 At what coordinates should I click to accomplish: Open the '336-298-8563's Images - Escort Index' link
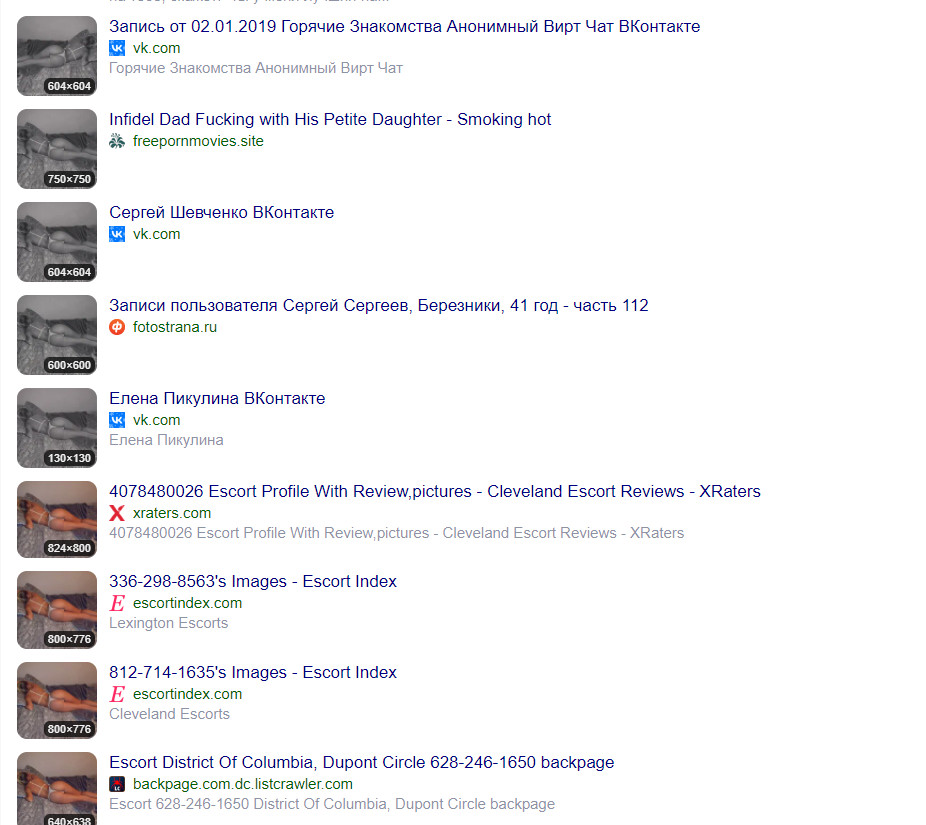tap(253, 582)
